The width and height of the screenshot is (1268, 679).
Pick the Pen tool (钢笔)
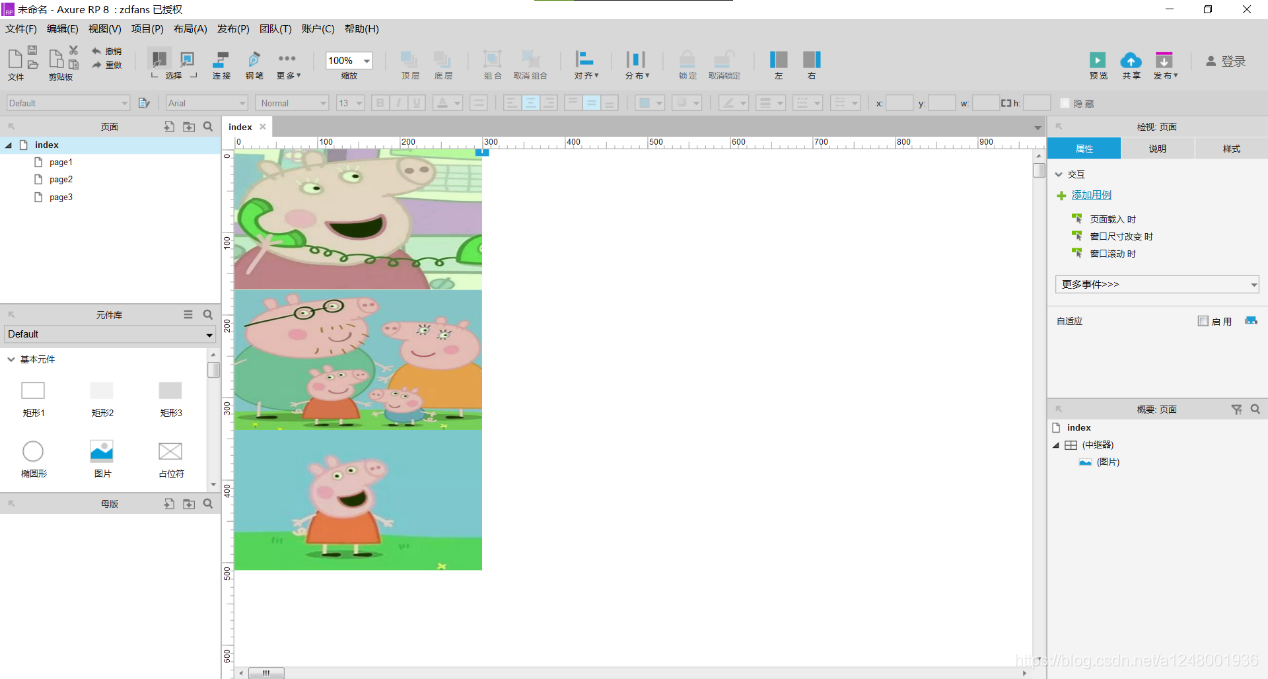254,59
